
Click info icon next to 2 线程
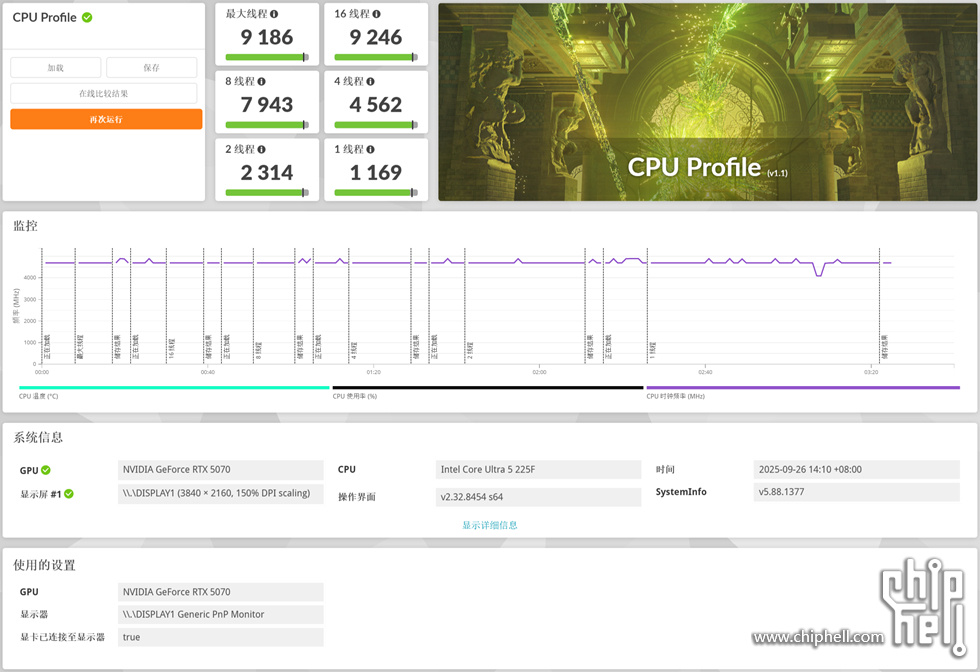[261, 149]
